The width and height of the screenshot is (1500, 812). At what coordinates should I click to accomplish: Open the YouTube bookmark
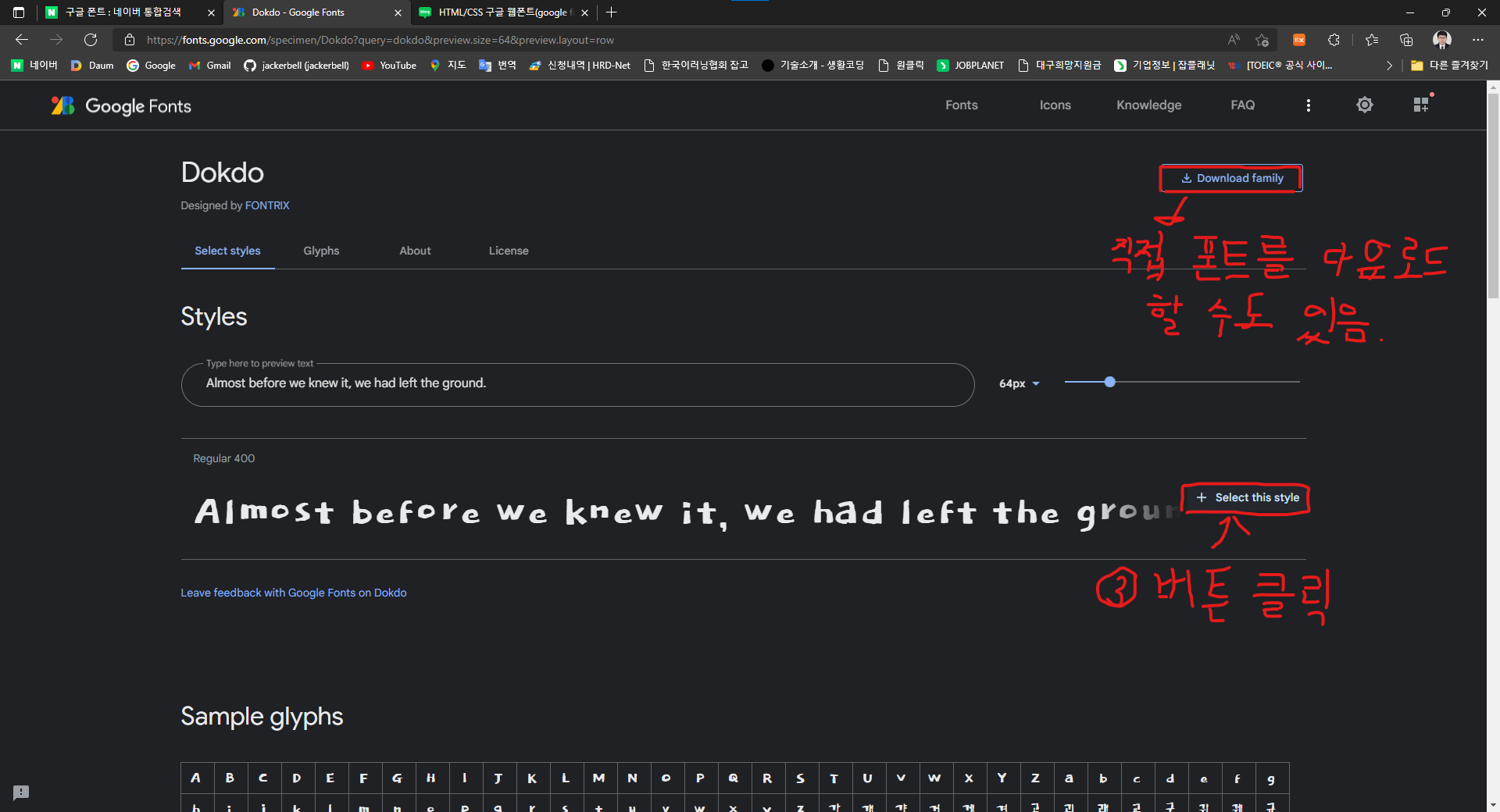click(389, 66)
